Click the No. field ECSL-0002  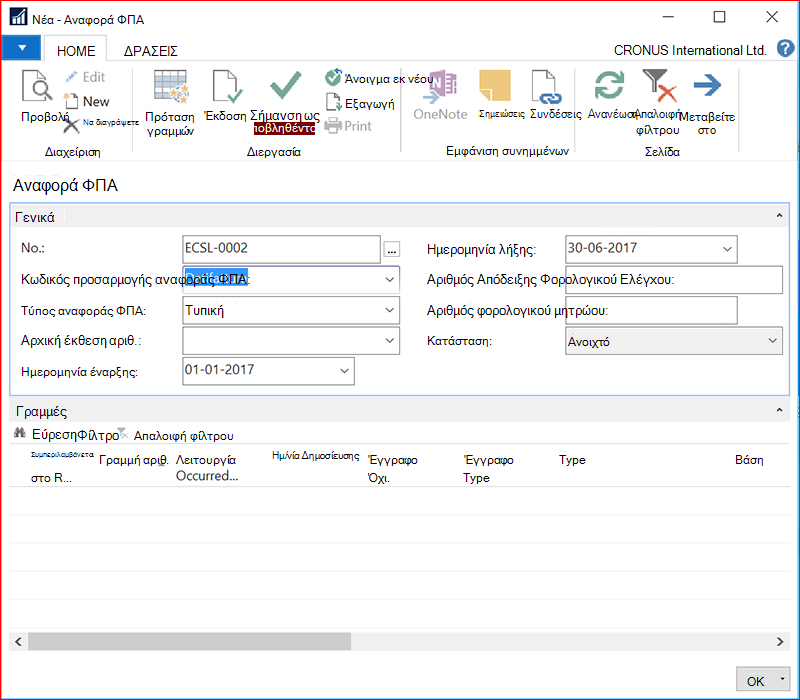pyautogui.click(x=281, y=248)
